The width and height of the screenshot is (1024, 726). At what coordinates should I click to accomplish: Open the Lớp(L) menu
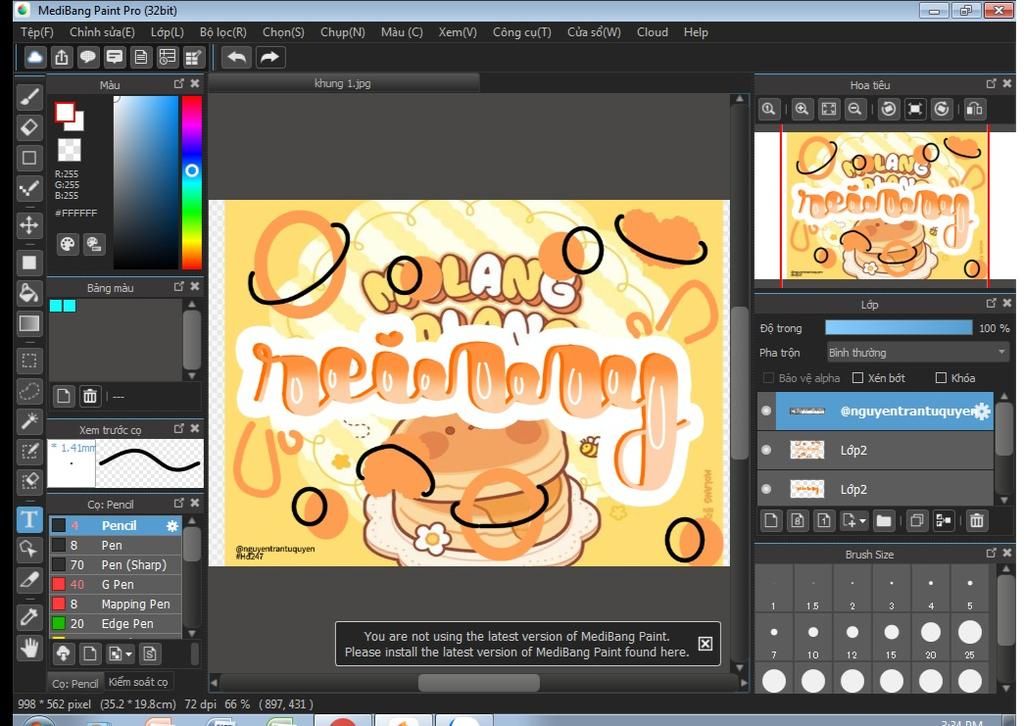pyautogui.click(x=167, y=32)
